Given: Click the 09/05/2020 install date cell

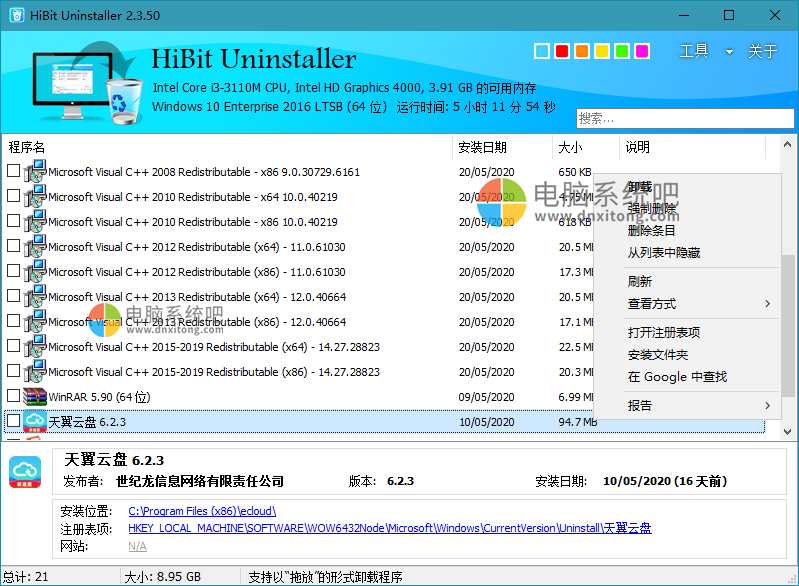Looking at the screenshot, I should coord(486,397).
